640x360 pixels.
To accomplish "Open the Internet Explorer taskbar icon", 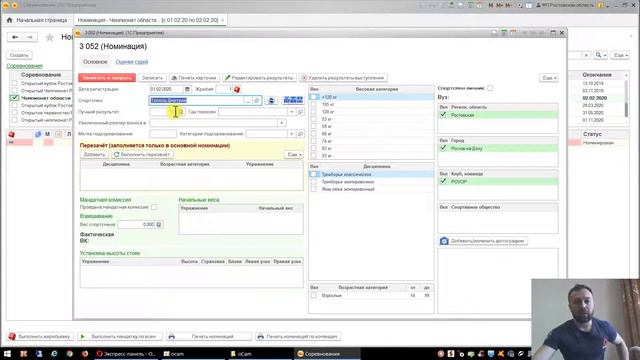I will 54,354.
